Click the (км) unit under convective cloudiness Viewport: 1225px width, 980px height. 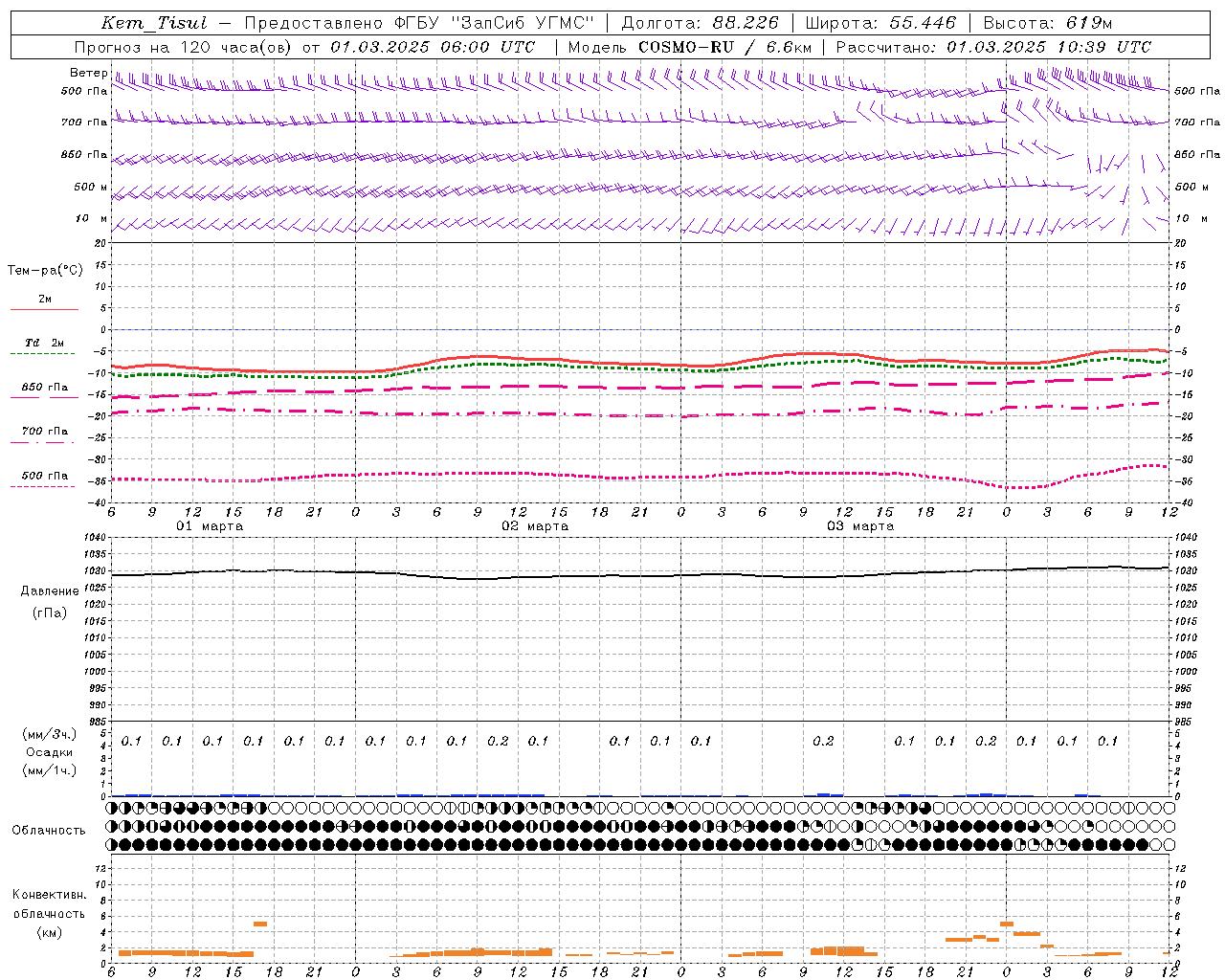click(x=49, y=931)
